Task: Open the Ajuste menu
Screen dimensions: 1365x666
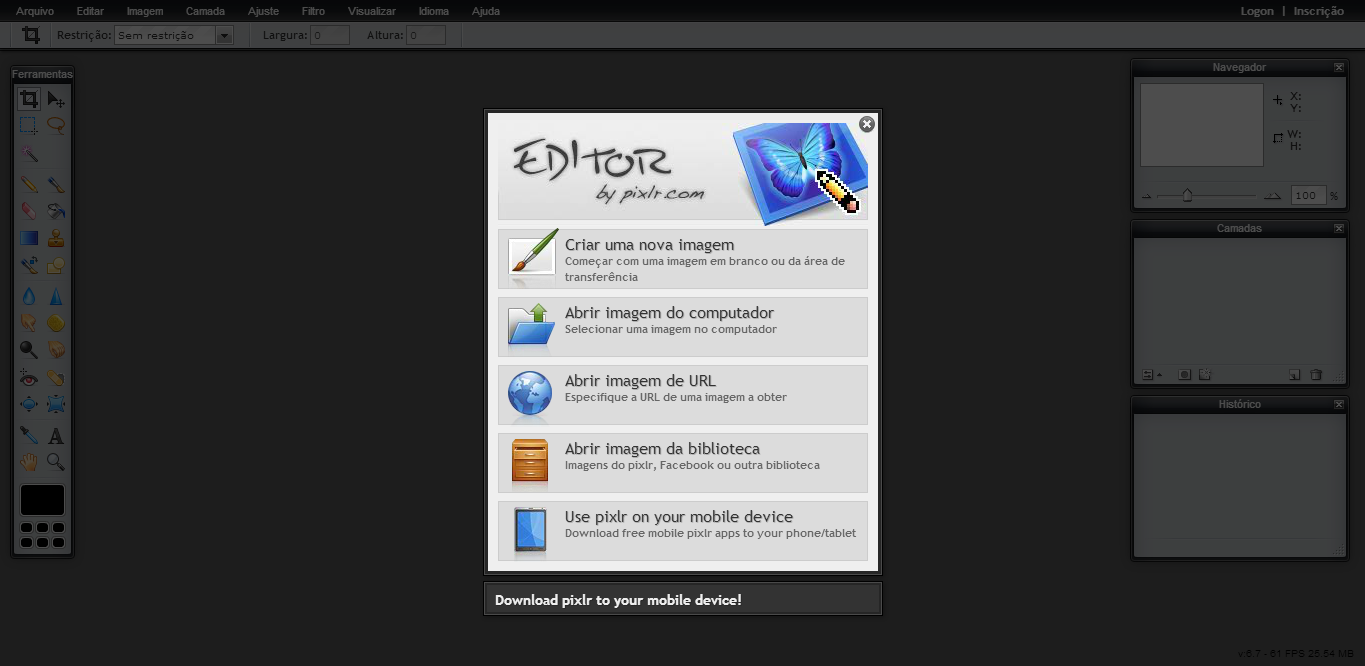Action: (264, 11)
